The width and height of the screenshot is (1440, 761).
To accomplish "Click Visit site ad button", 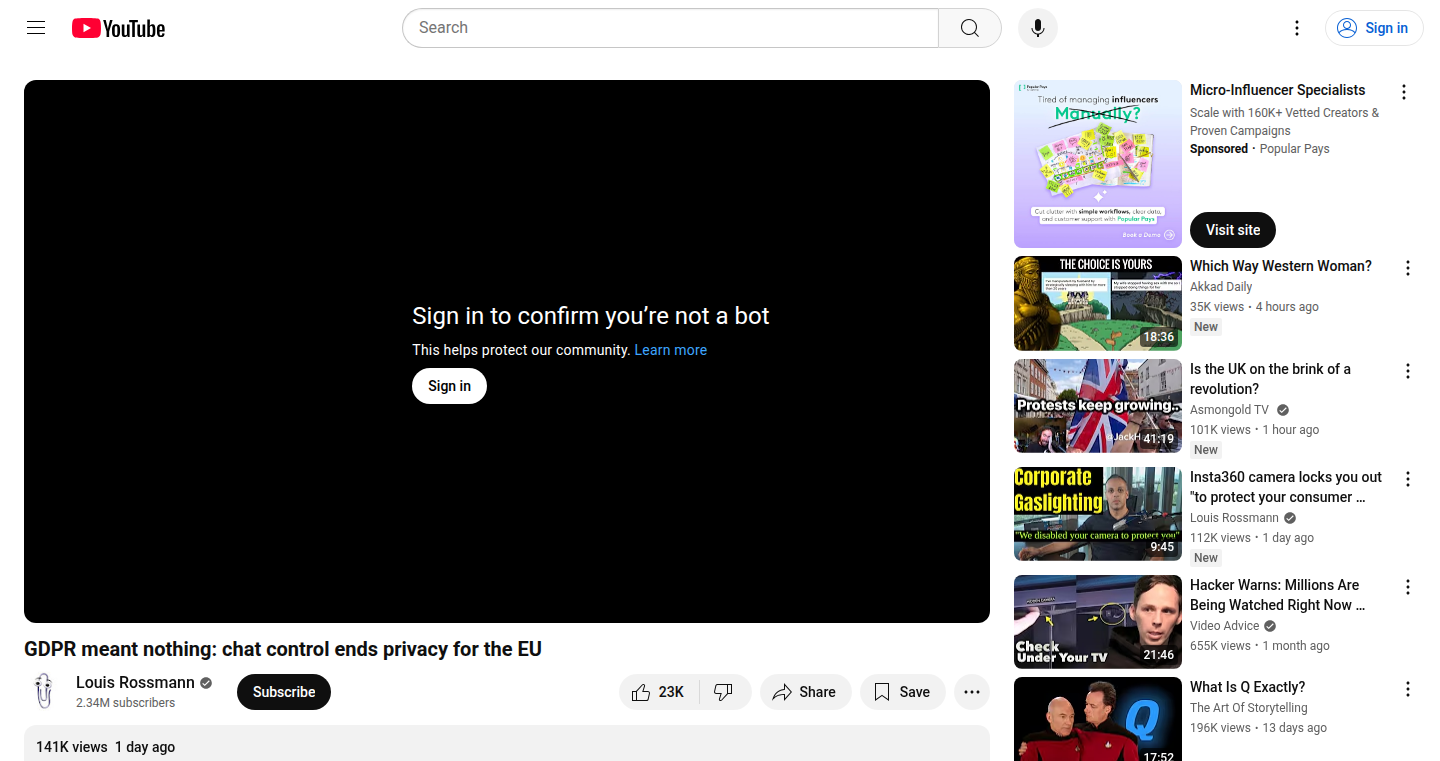I will (1233, 230).
